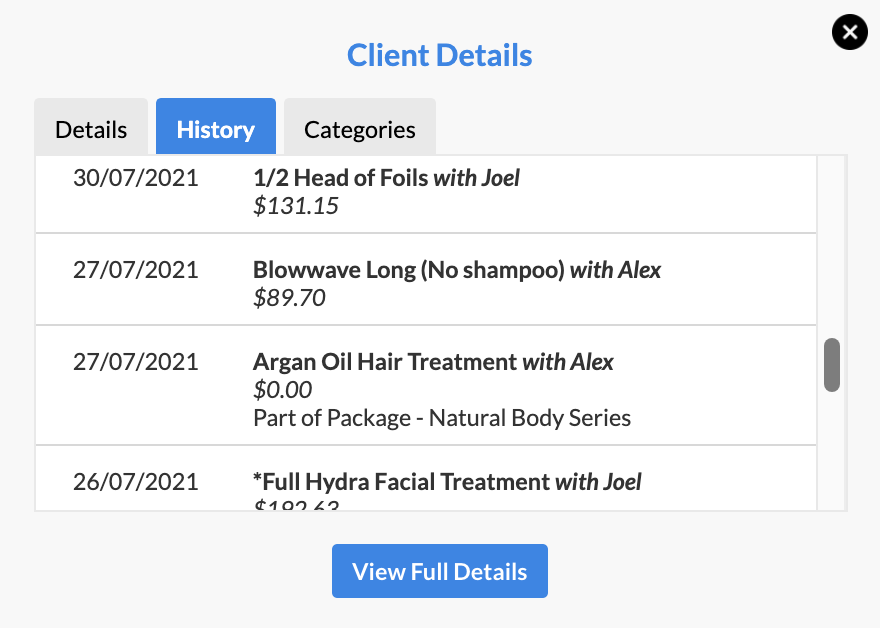Click the Client Details heading

[439, 55]
